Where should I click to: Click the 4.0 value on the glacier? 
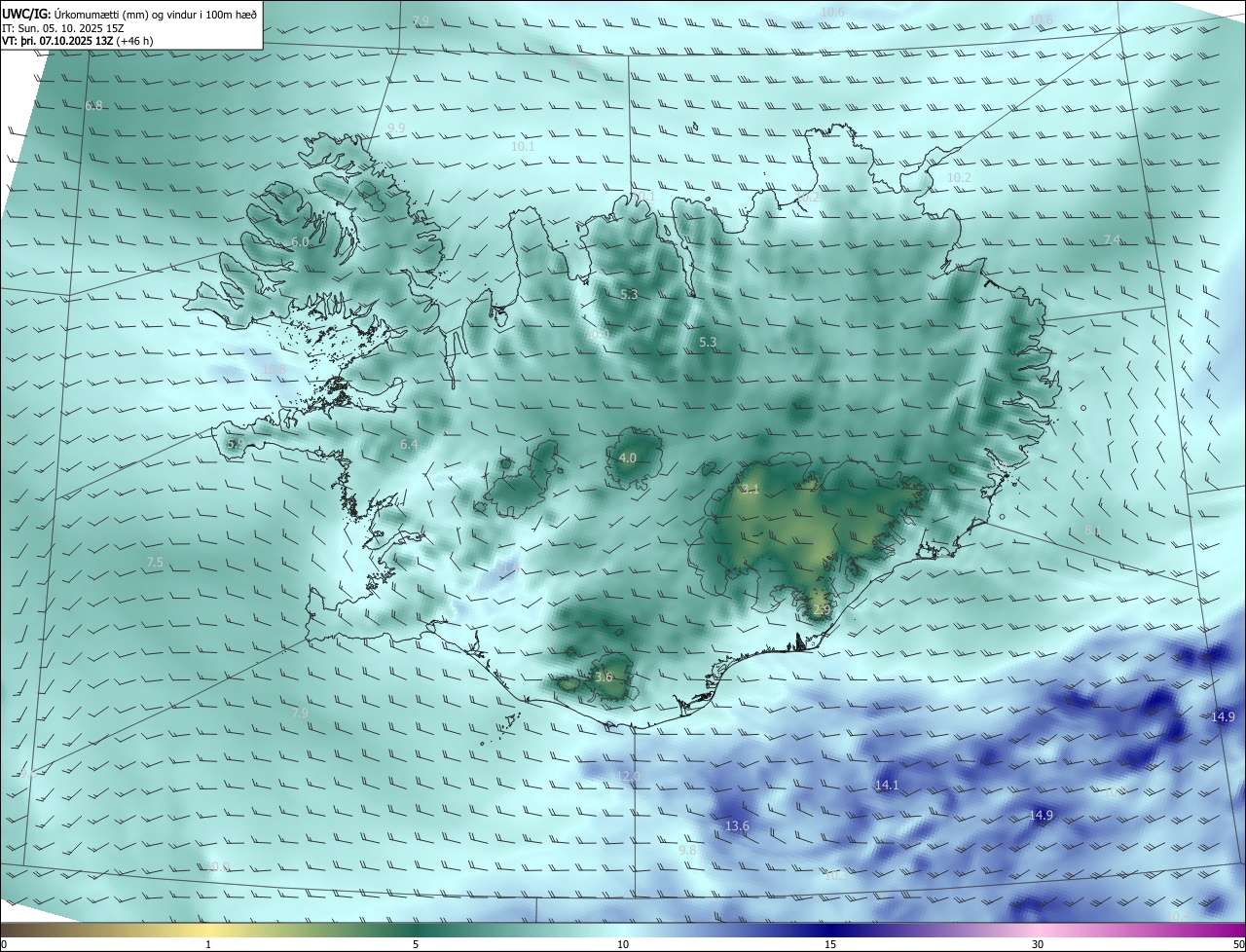628,458
